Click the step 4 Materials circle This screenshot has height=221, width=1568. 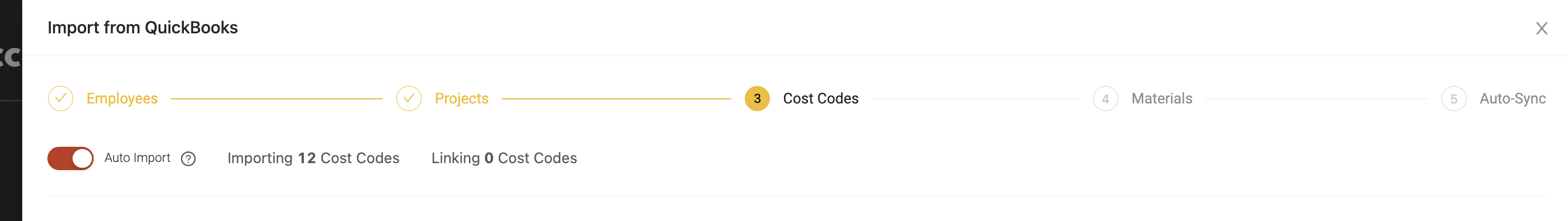tap(1105, 98)
